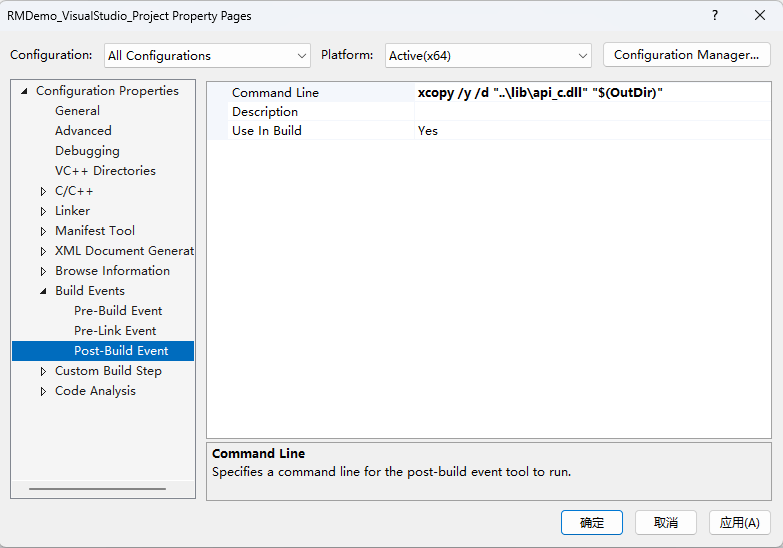Expand the Manifest Tool node
Screen dimensions: 783x548
click(x=43, y=231)
